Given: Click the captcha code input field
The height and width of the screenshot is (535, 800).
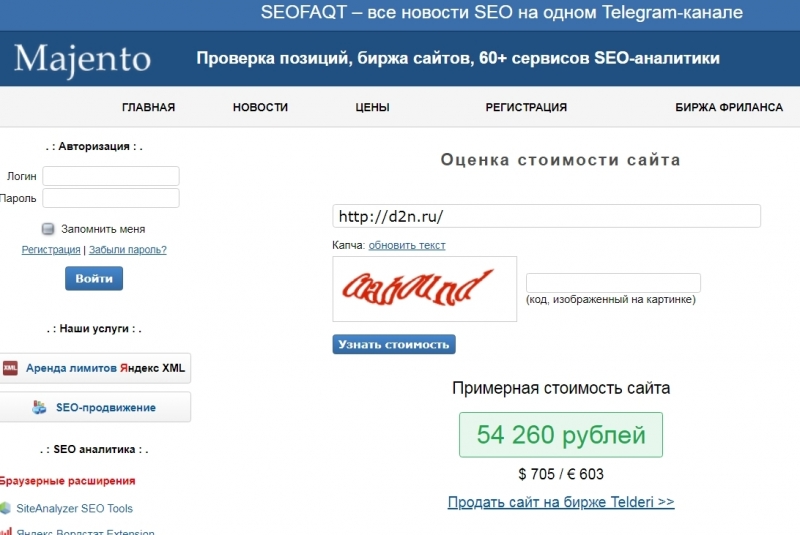Looking at the screenshot, I should pyautogui.click(x=613, y=283).
